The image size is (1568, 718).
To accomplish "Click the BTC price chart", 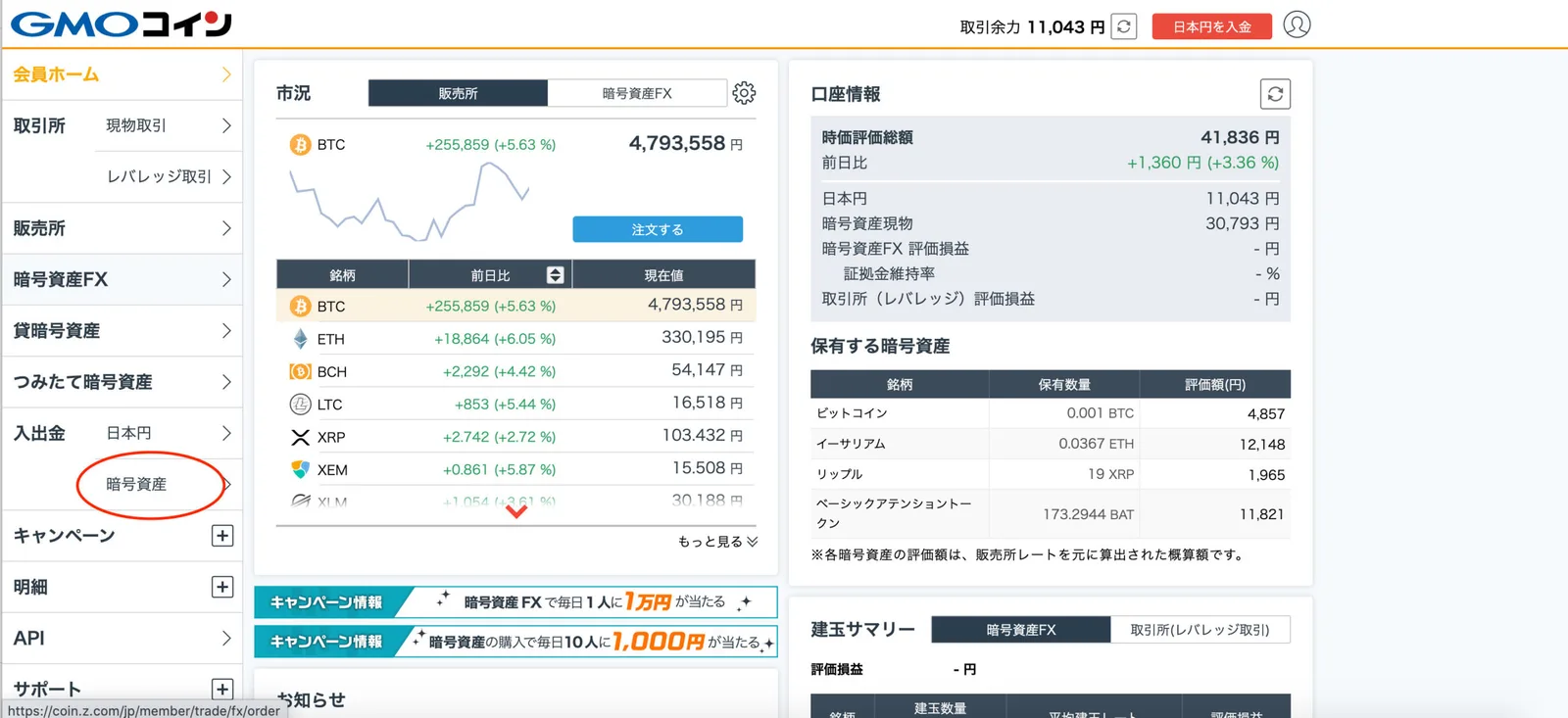I will tap(409, 201).
